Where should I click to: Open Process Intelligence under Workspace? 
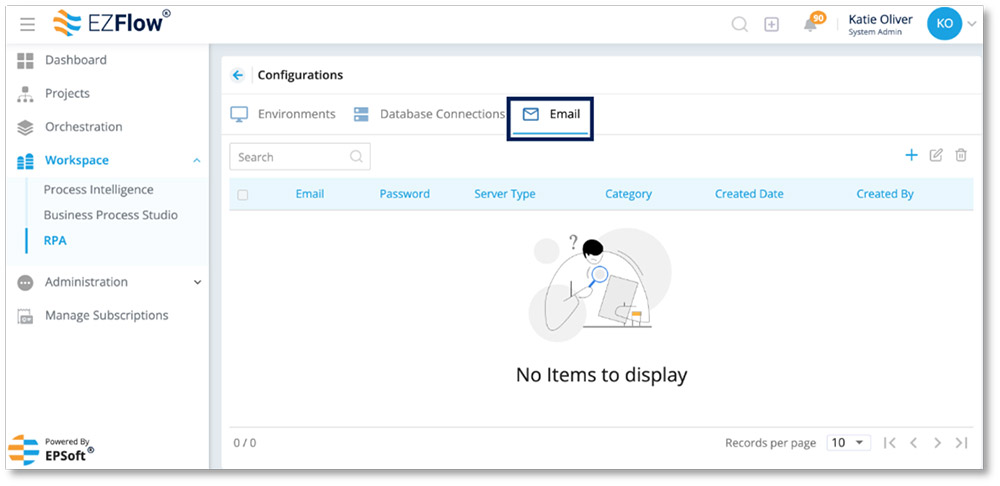pyautogui.click(x=98, y=189)
